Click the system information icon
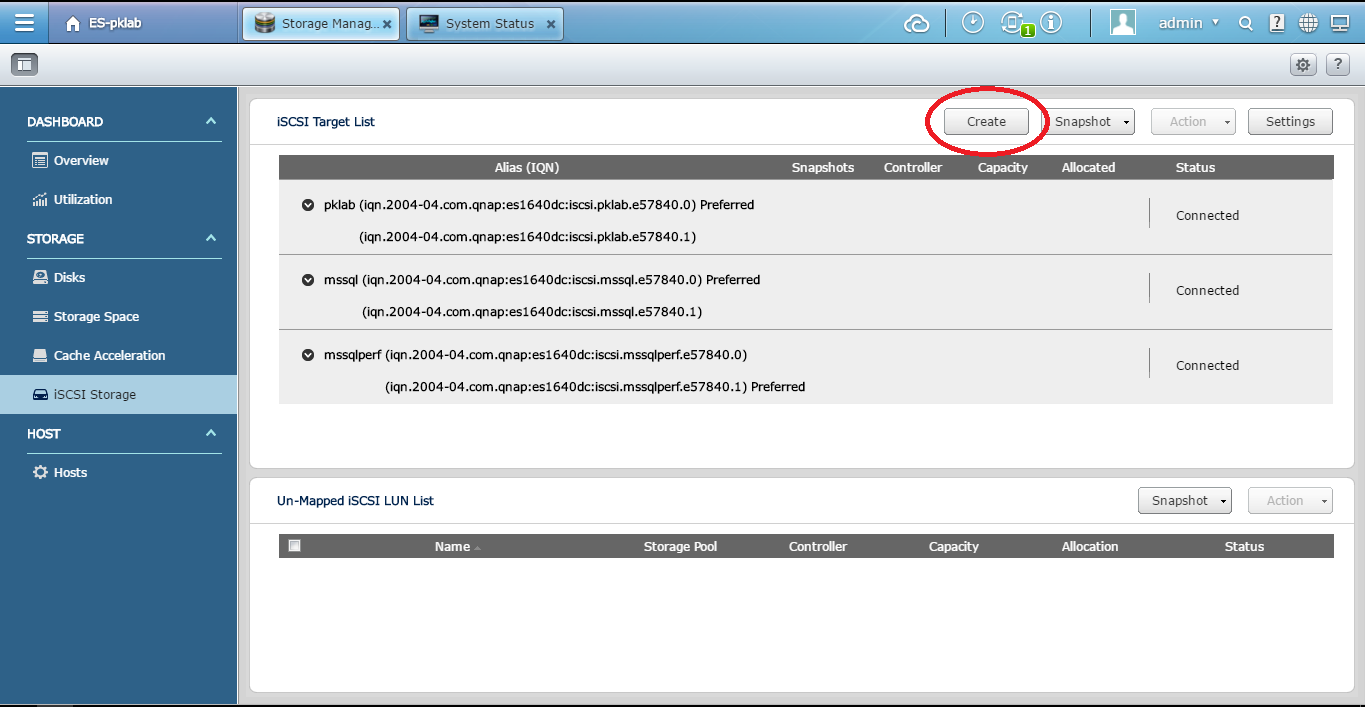 tap(1050, 23)
